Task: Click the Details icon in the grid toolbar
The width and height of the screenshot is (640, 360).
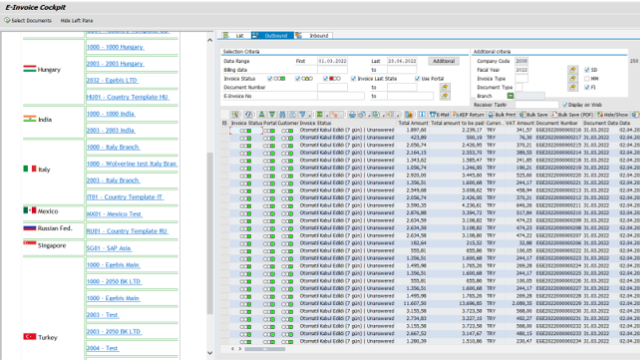Action: tap(235, 115)
